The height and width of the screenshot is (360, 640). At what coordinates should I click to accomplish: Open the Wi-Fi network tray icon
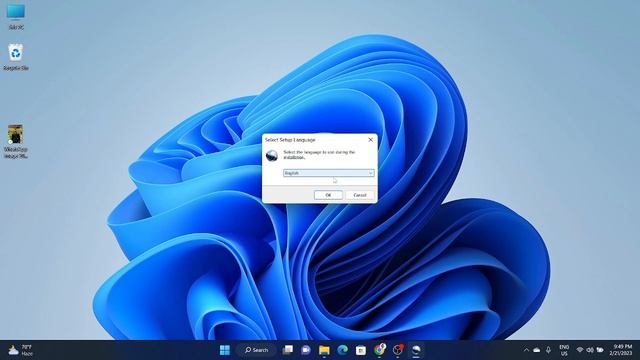(x=580, y=350)
